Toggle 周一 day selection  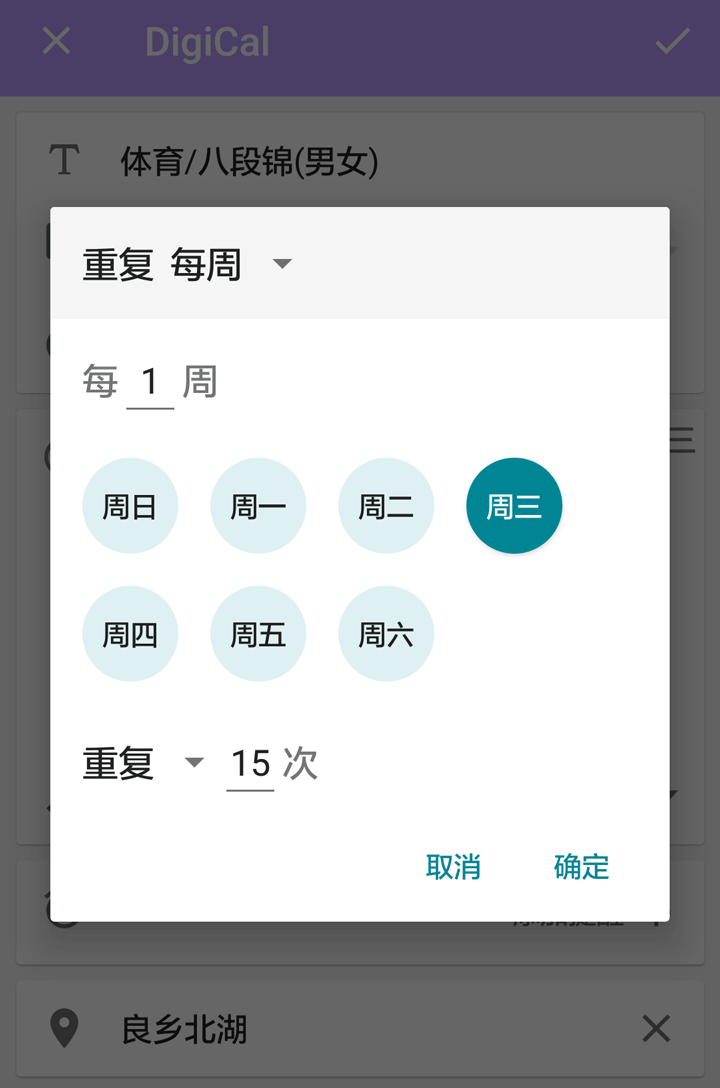pyautogui.click(x=258, y=506)
